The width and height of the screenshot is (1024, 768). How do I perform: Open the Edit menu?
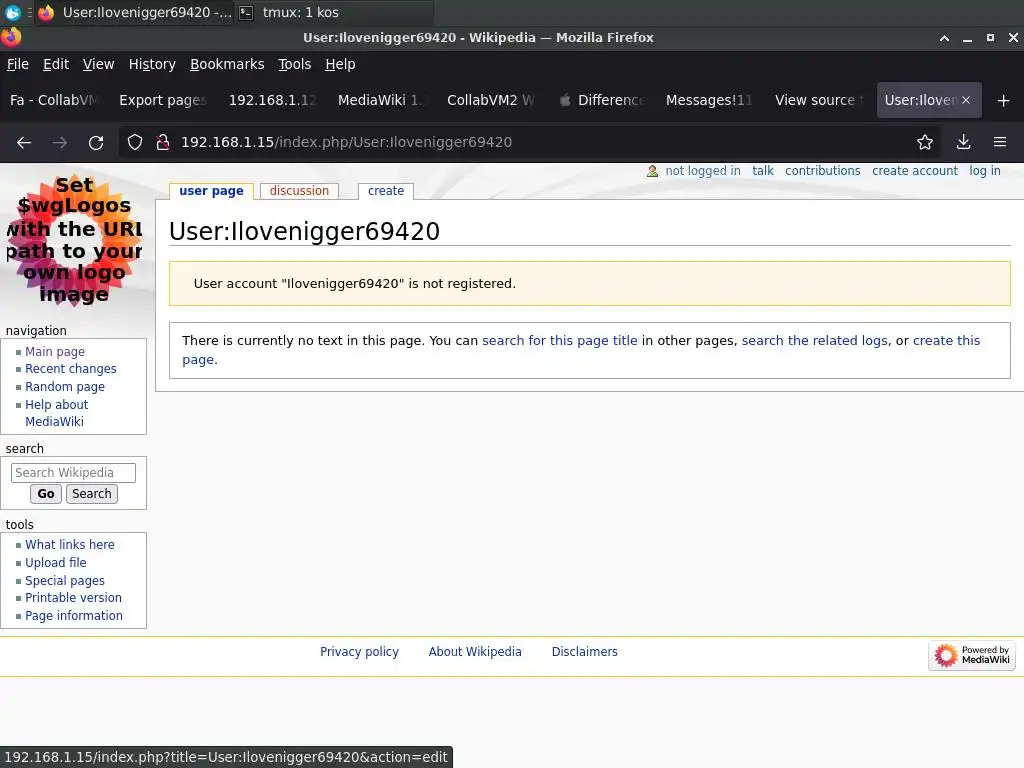click(56, 64)
